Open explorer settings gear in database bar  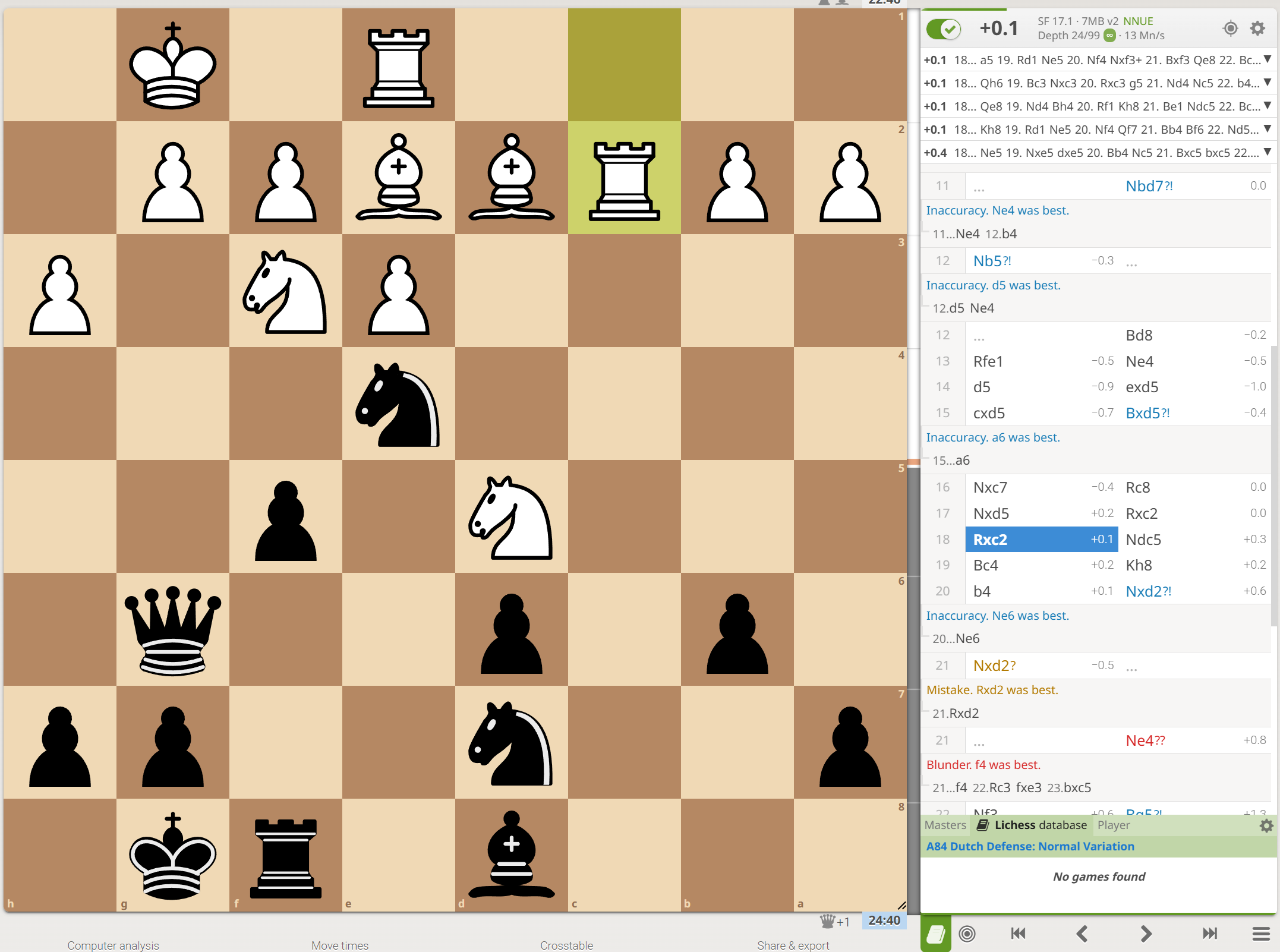coord(1266,825)
